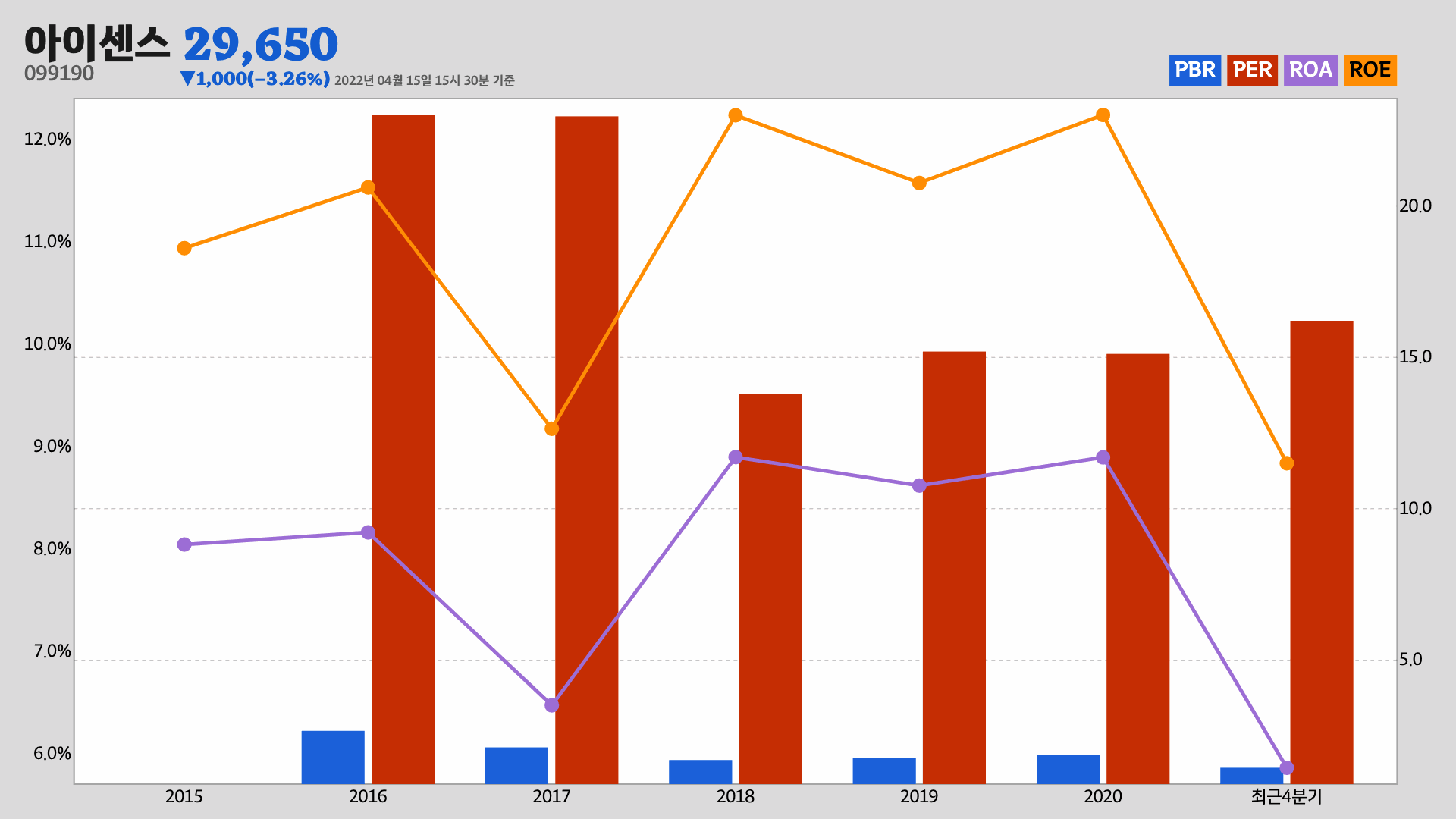The image size is (1456, 819).
Task: Click the 15.0 right axis label
Action: 1415,357
